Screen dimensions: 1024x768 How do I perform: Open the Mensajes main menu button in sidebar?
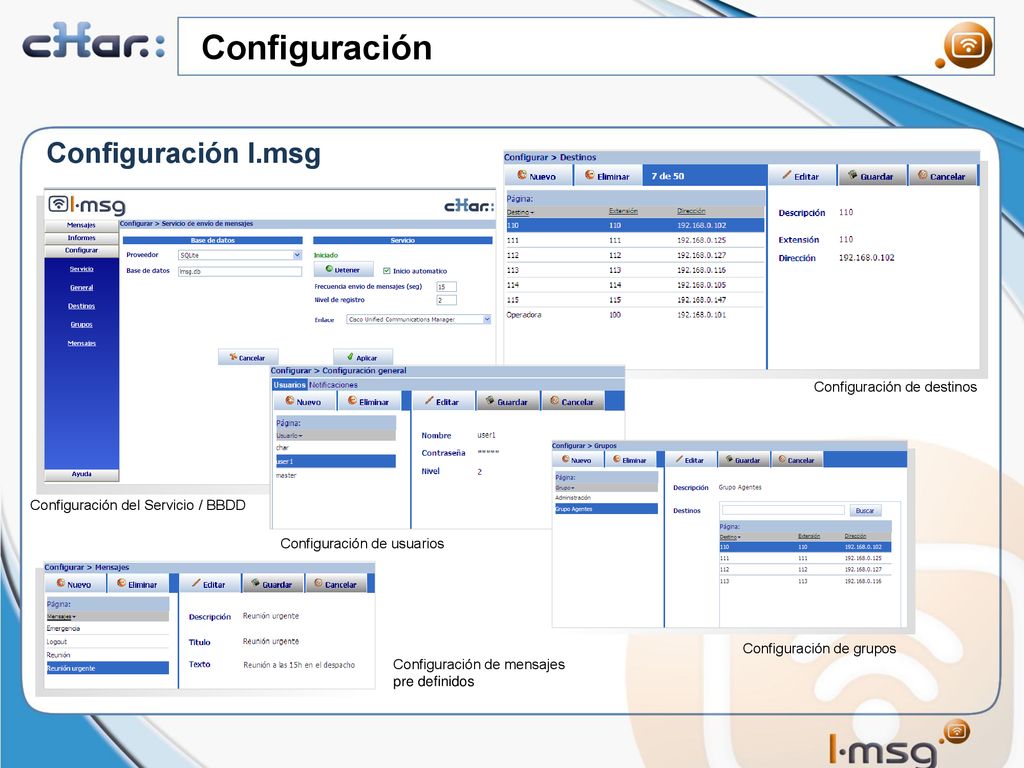(x=81, y=225)
